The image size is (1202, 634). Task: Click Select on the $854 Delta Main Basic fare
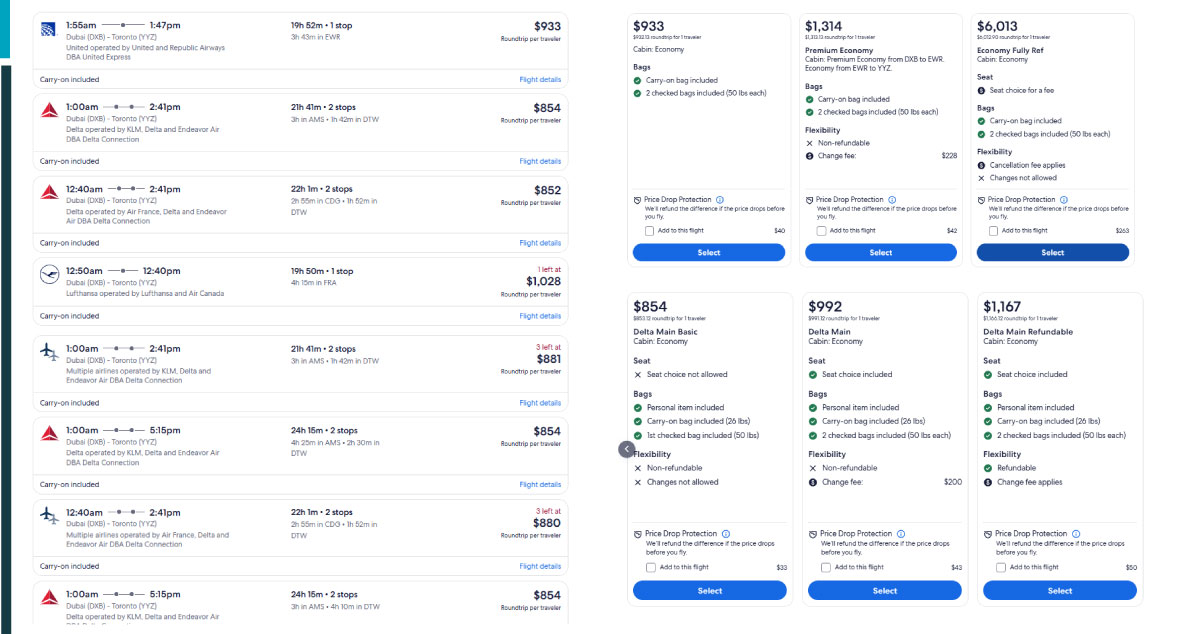(x=710, y=590)
